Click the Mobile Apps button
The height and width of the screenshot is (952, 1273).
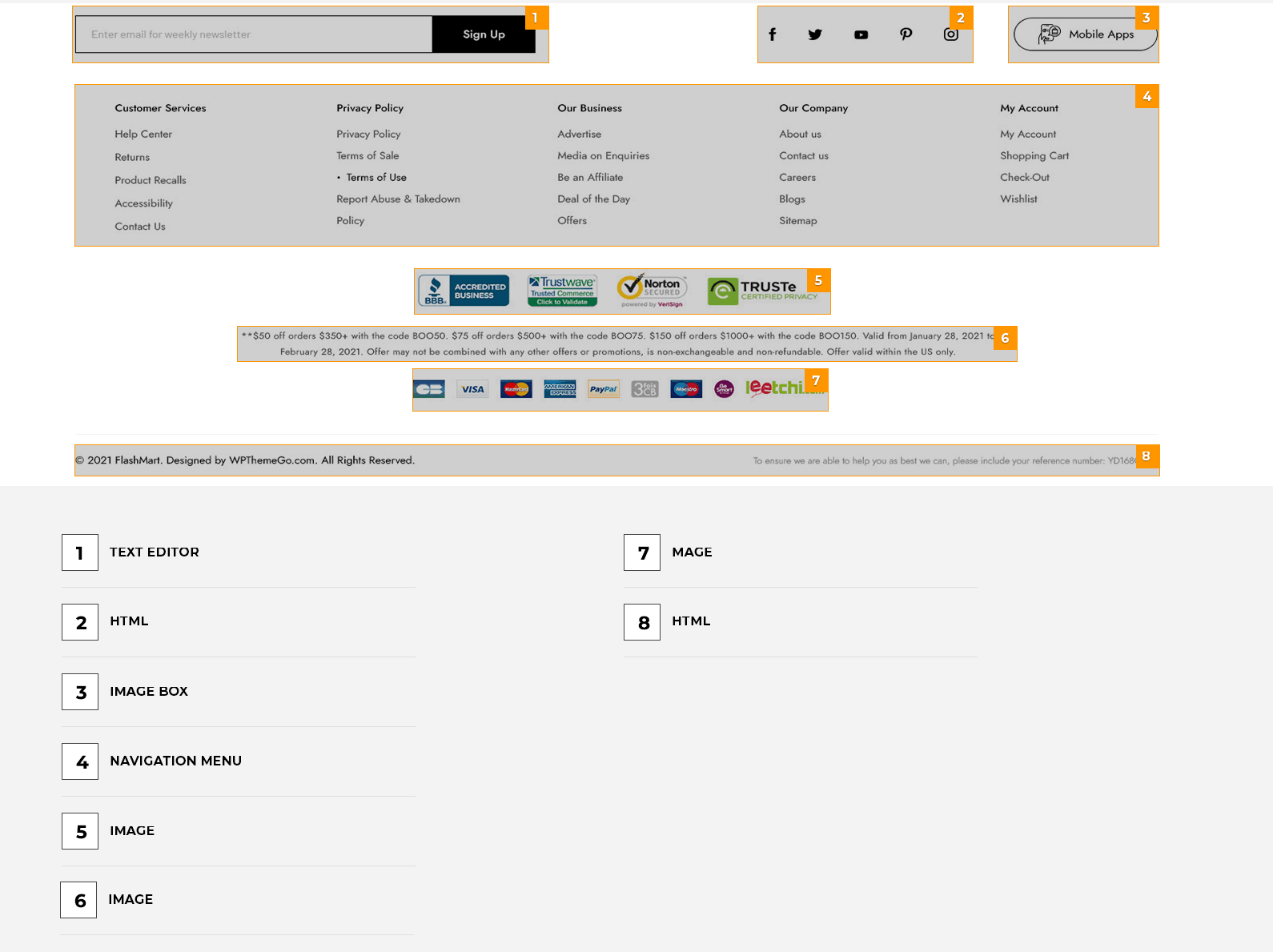point(1086,34)
